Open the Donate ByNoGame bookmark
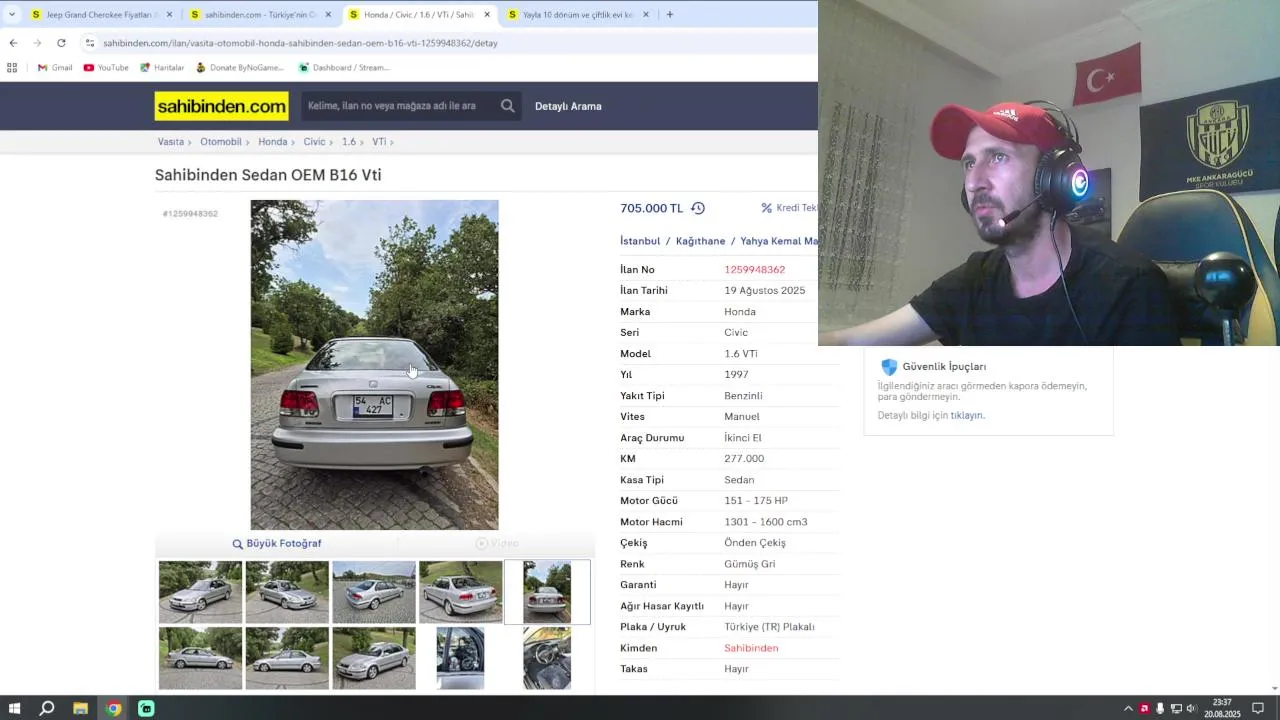 [240, 68]
